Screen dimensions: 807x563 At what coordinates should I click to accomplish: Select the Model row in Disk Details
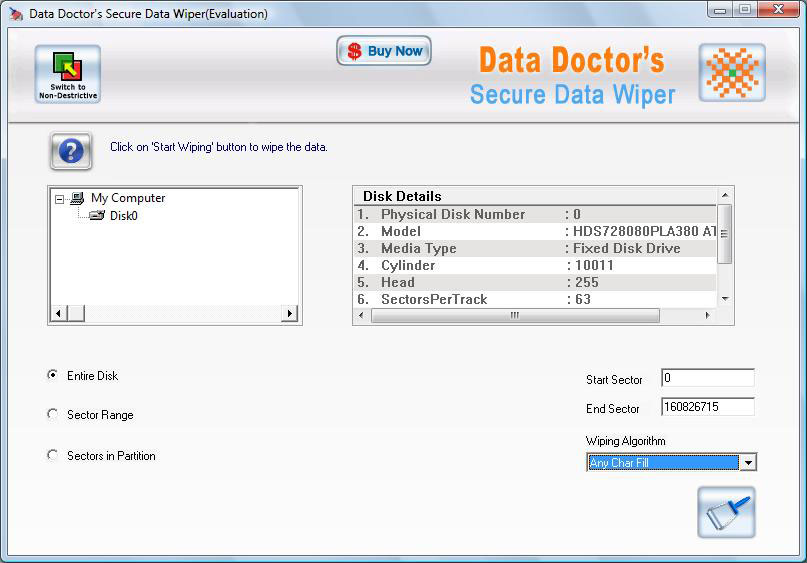[x=535, y=231]
